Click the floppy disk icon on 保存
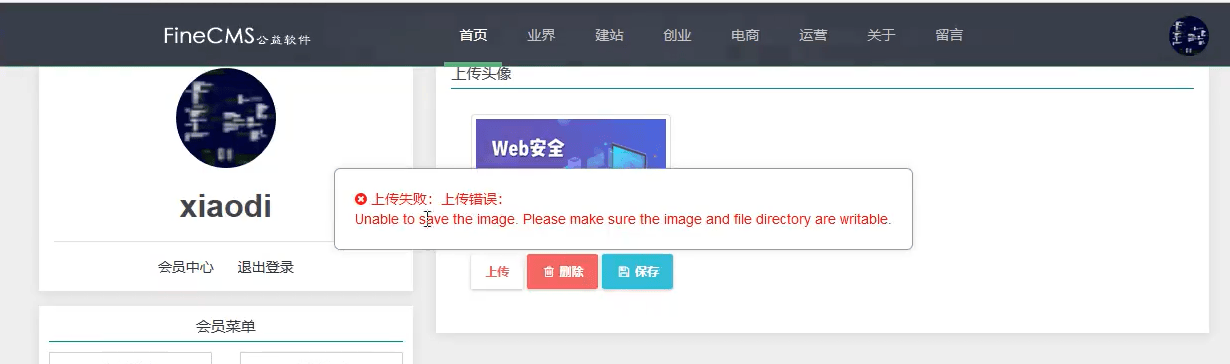The image size is (1230, 364). pyautogui.click(x=623, y=272)
